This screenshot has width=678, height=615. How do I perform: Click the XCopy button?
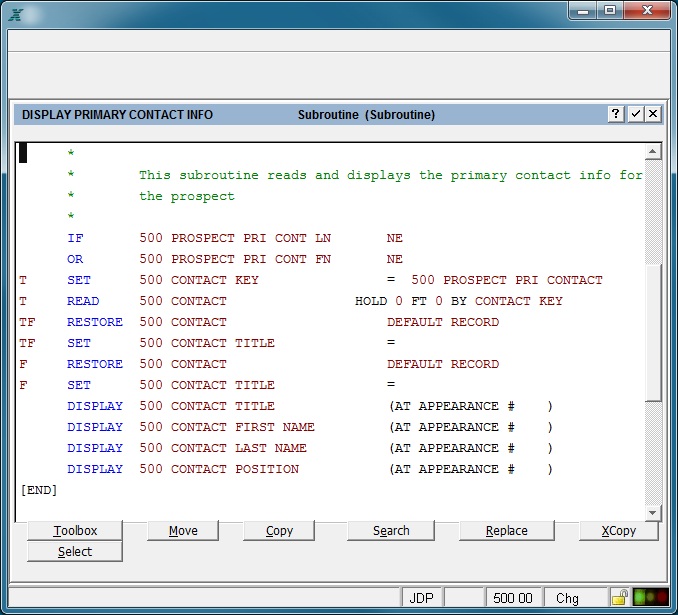pyautogui.click(x=618, y=531)
